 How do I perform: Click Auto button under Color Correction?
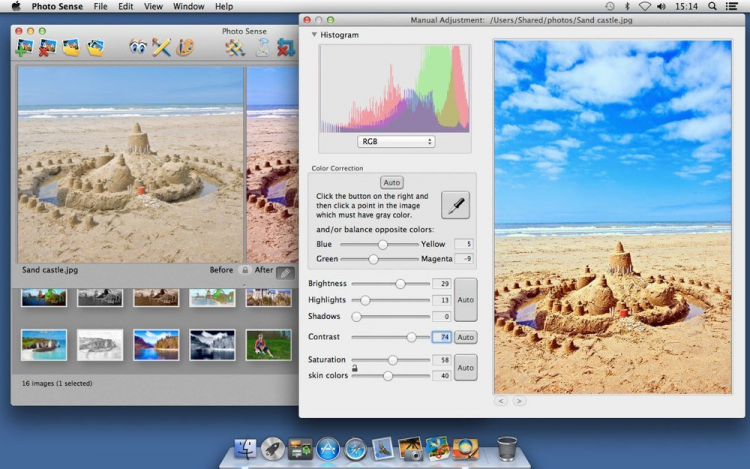tap(392, 182)
